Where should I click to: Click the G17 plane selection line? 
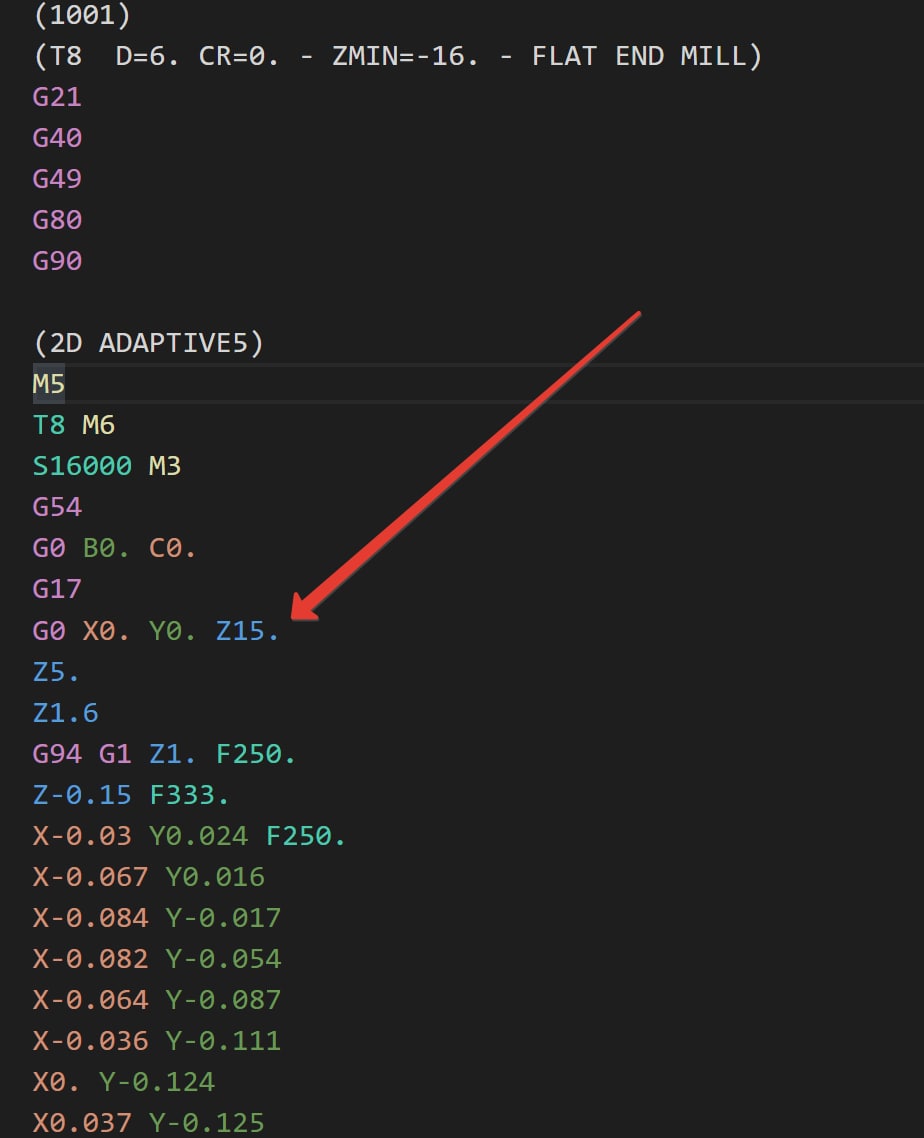point(57,589)
